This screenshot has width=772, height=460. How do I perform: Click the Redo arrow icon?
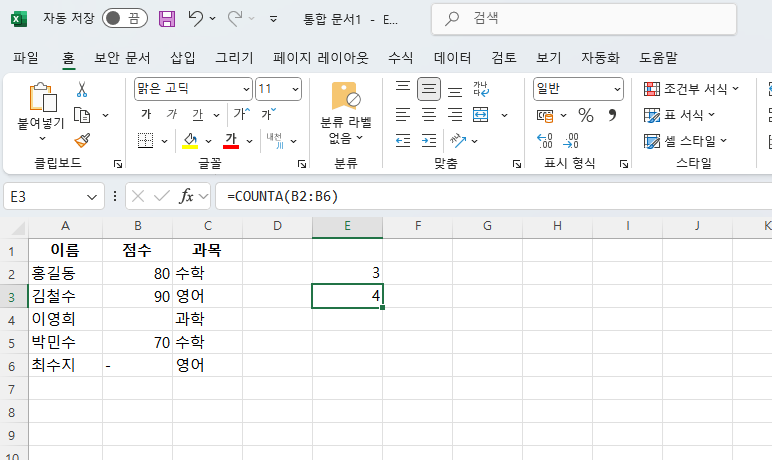click(234, 19)
